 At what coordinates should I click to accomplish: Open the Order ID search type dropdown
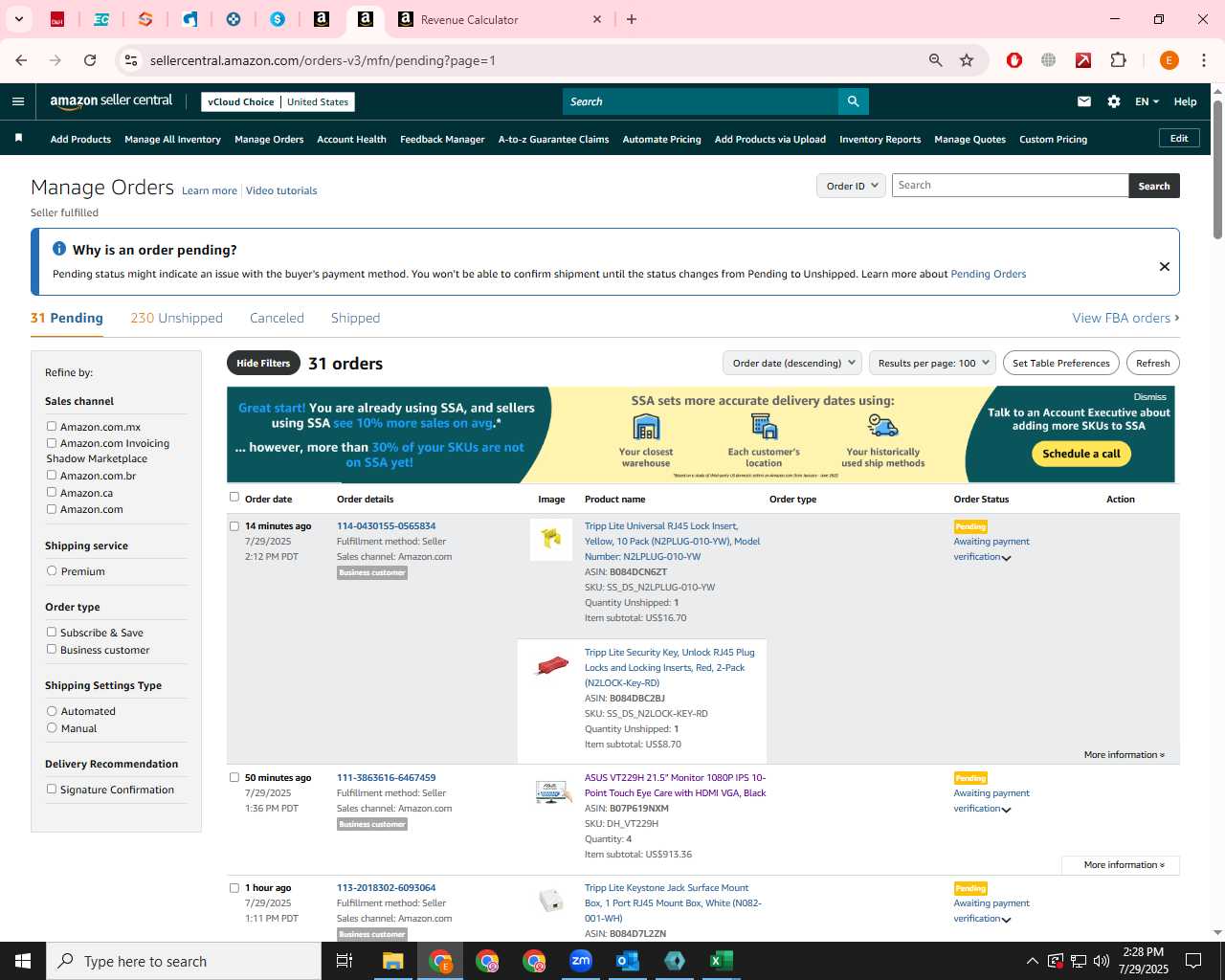pos(852,186)
